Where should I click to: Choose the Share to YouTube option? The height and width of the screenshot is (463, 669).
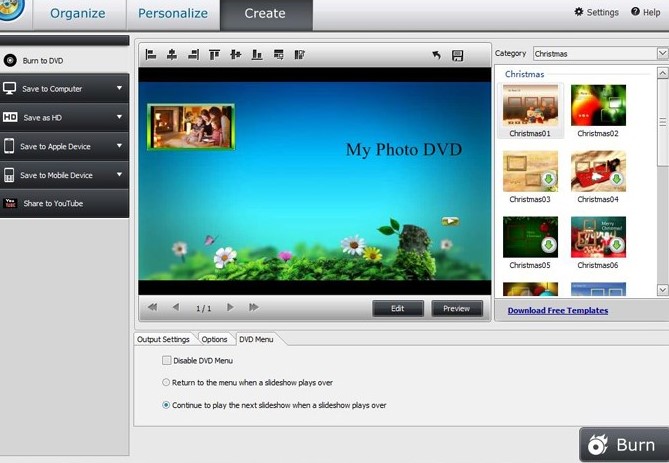(64, 204)
